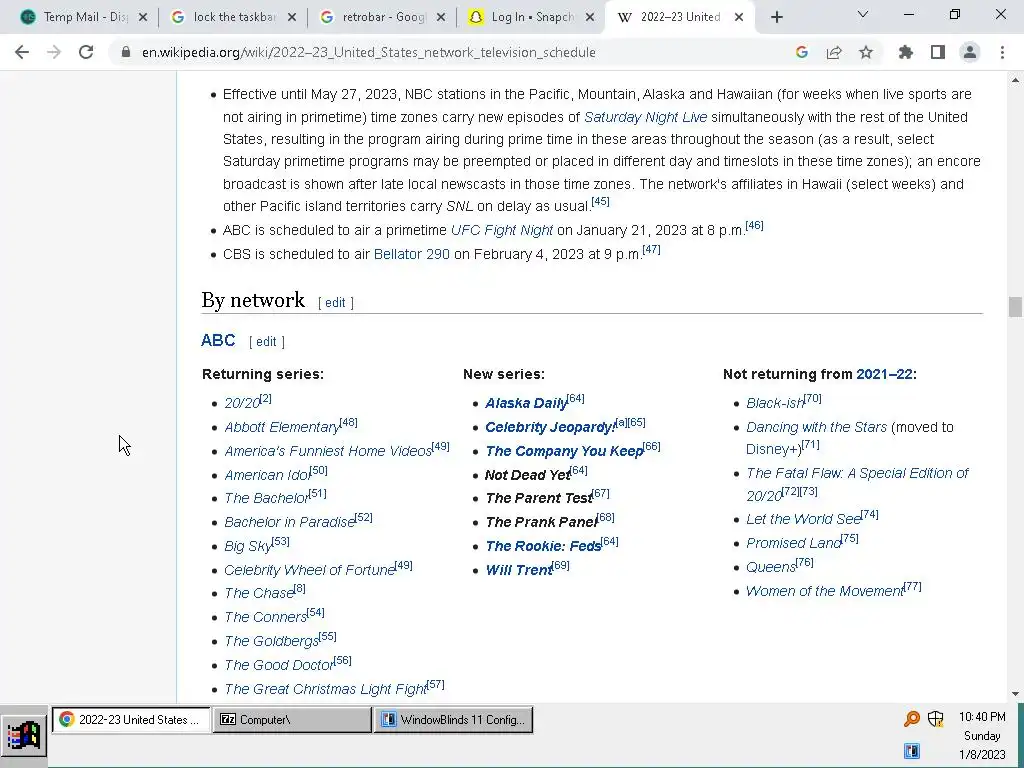This screenshot has height=768, width=1024.
Task: Go forward in browser history
Action: 54,52
